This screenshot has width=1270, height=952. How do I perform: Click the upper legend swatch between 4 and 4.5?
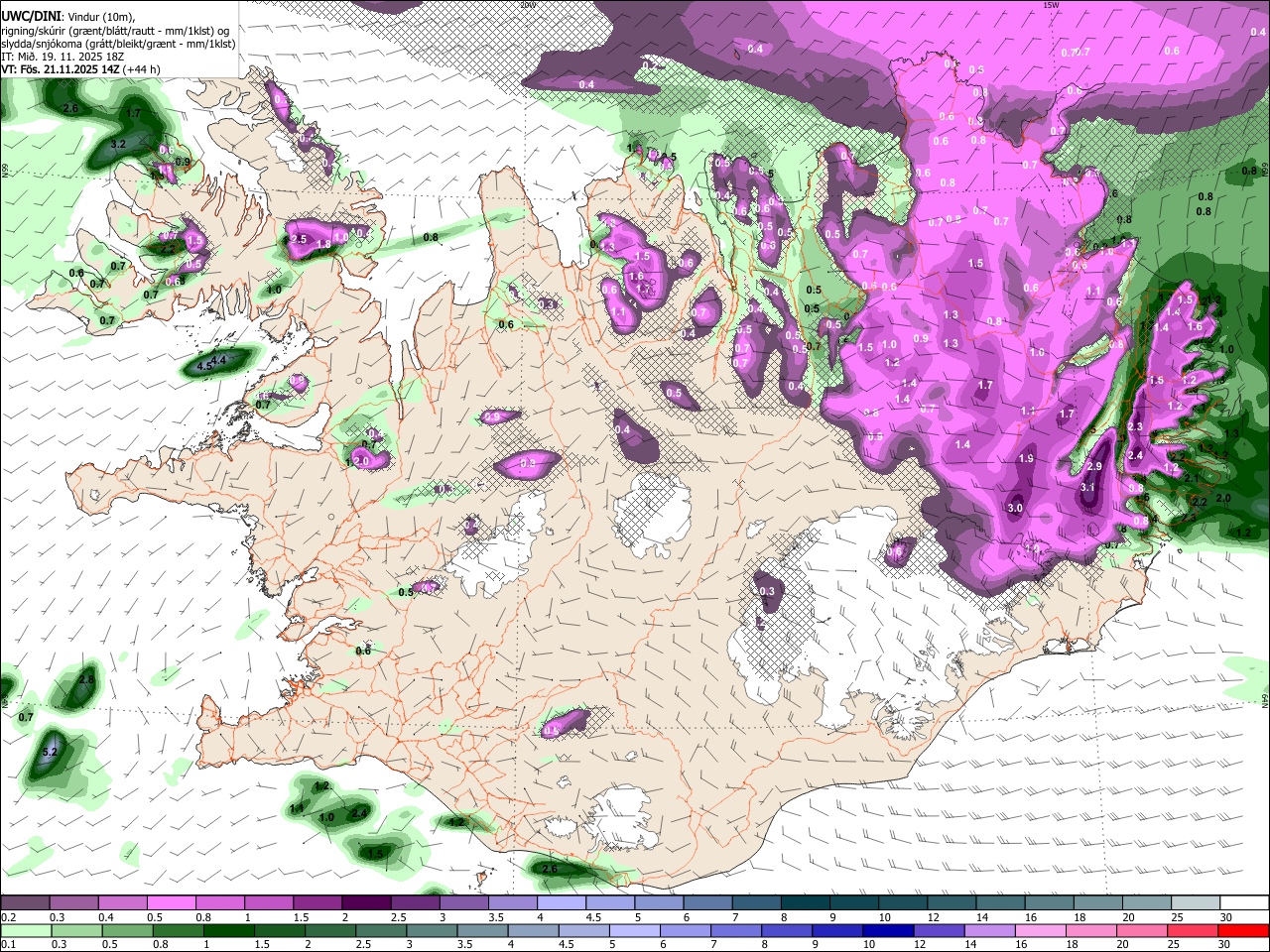pos(562,902)
